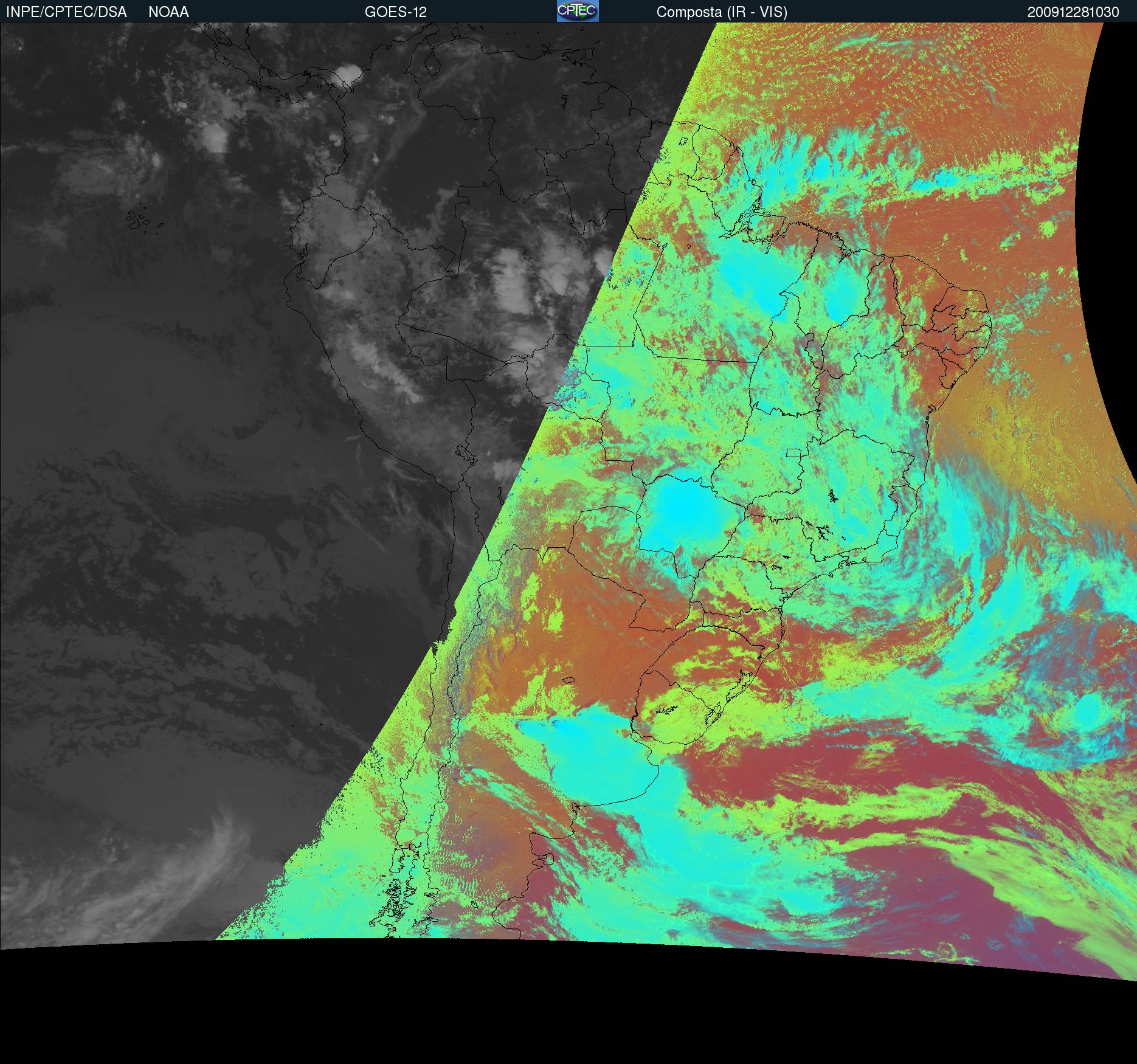Screen dimensions: 1137x1064
Task: Select the GOES-12 satellite name text
Action: tap(395, 12)
